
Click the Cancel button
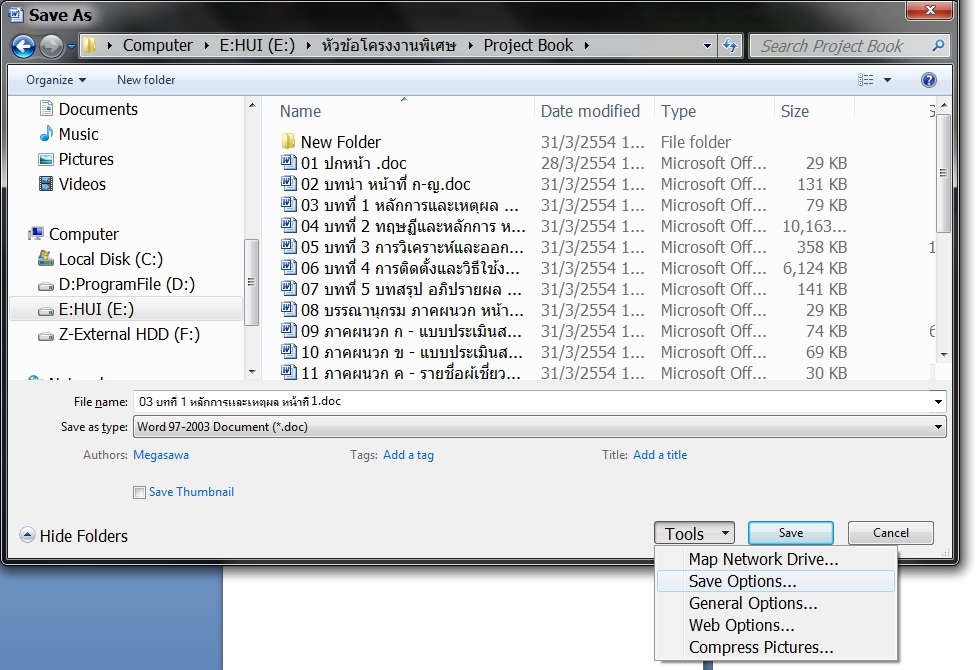(x=890, y=533)
